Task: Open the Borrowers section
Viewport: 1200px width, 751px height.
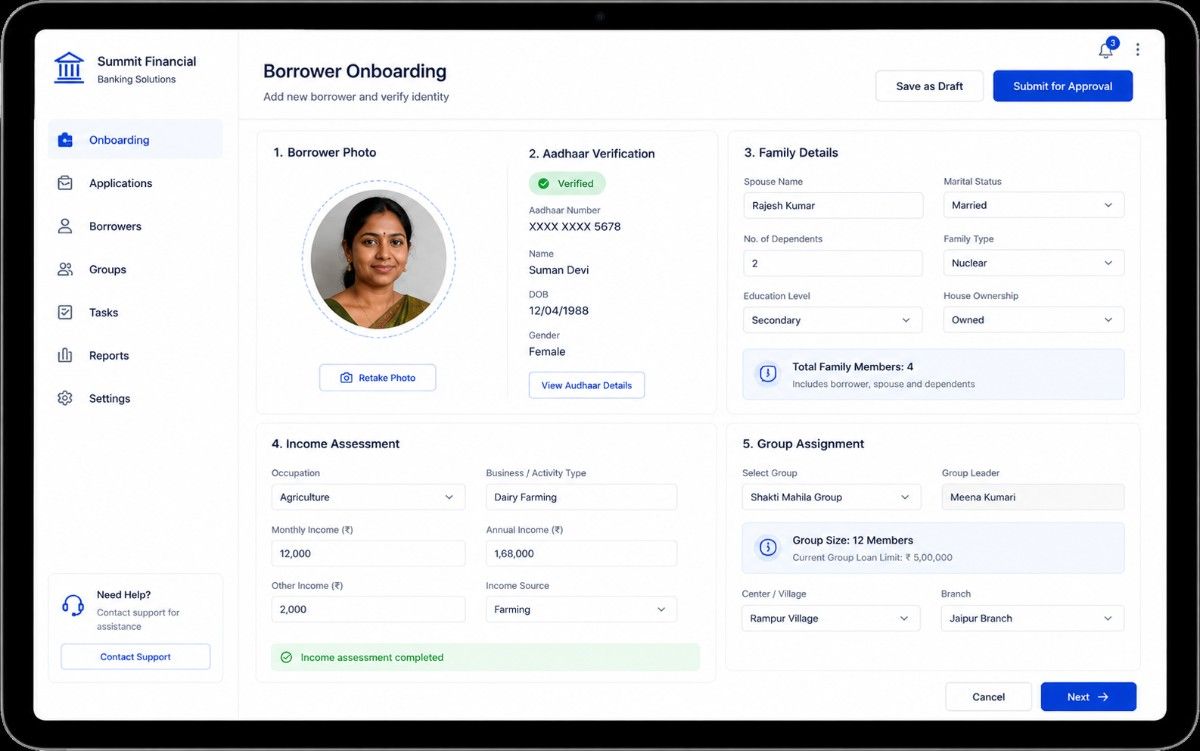Action: (135, 226)
